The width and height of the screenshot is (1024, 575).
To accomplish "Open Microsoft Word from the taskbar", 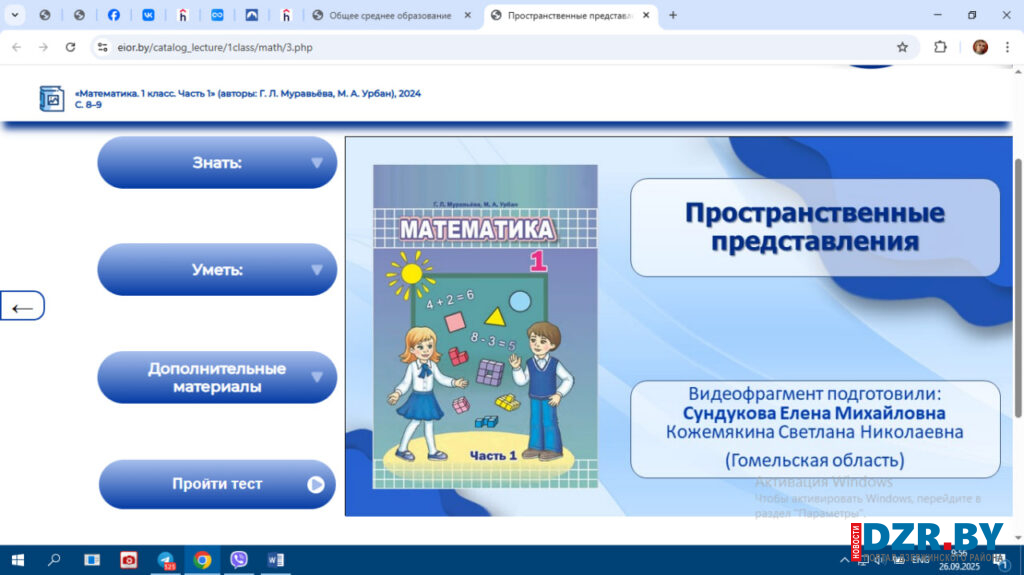I will coord(276,560).
